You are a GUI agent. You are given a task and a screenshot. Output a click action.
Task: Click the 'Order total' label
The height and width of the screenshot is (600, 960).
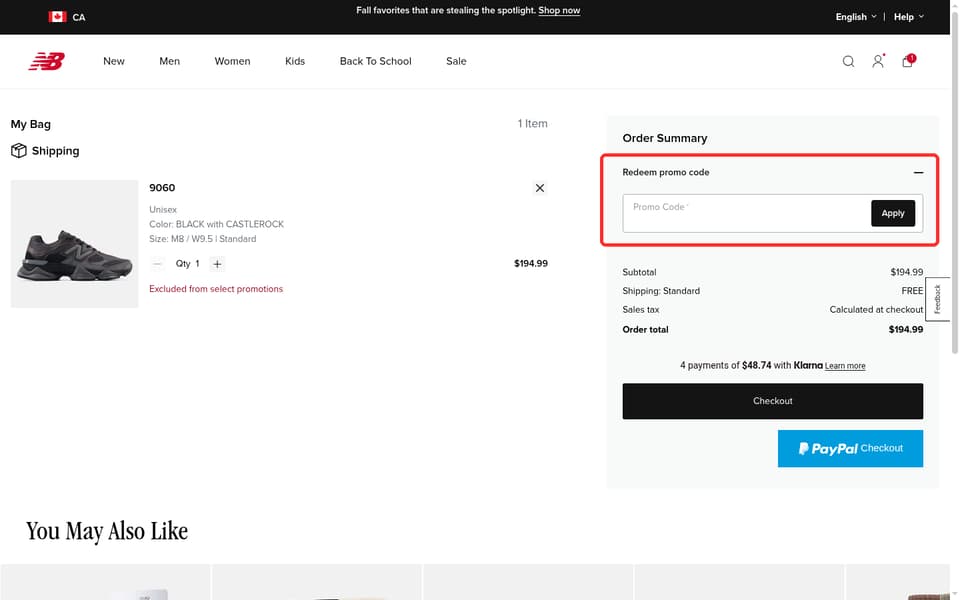point(645,329)
